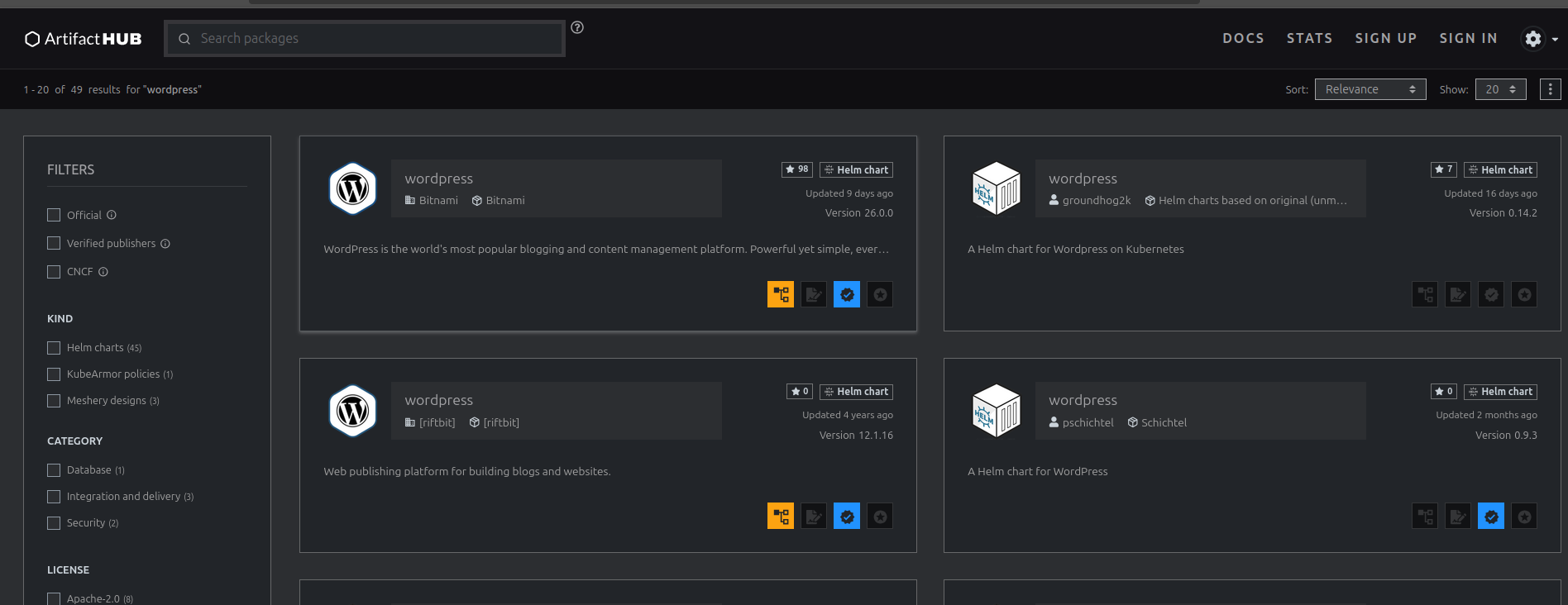Click Helm chart label on Bitnami card
The height and width of the screenshot is (605, 1568).
[x=856, y=169]
